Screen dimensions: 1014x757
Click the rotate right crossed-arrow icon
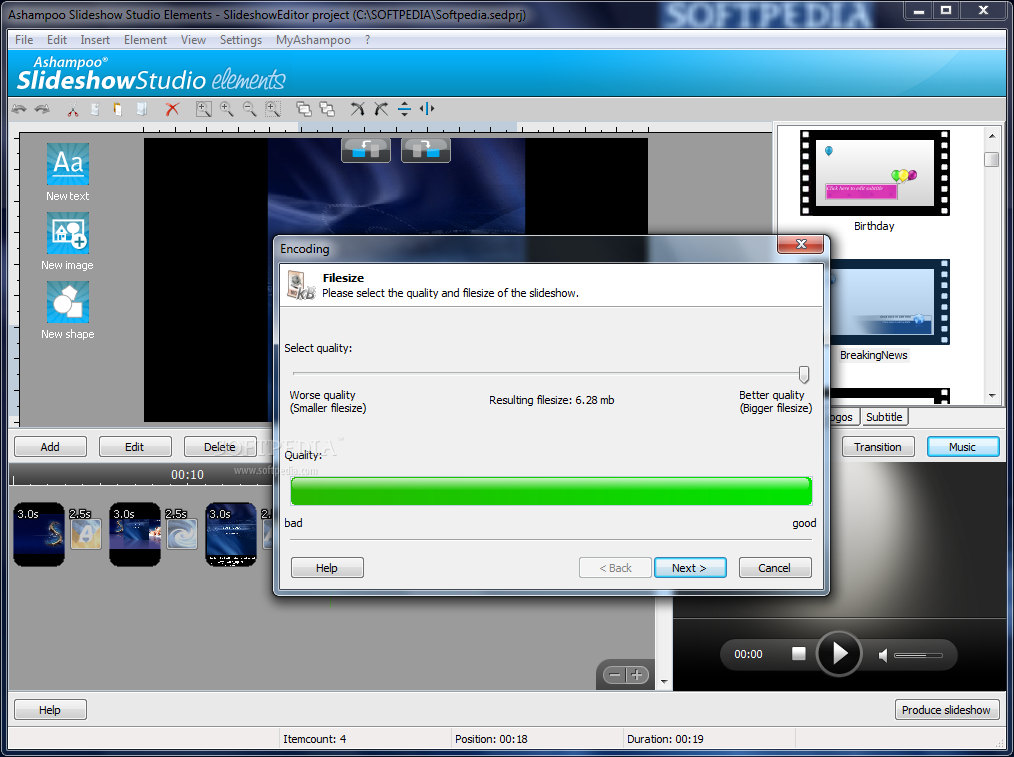click(381, 109)
